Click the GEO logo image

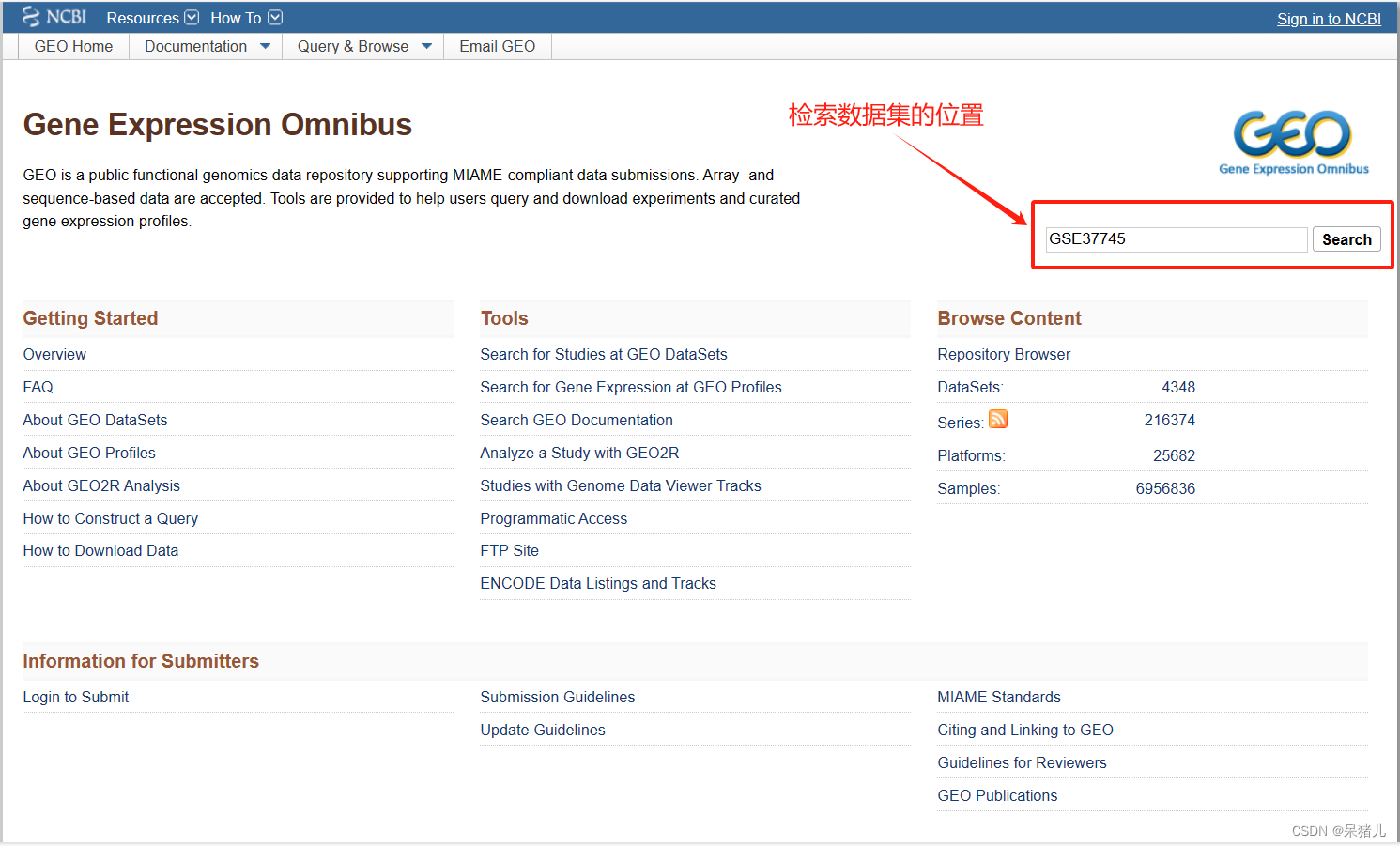[x=1293, y=143]
